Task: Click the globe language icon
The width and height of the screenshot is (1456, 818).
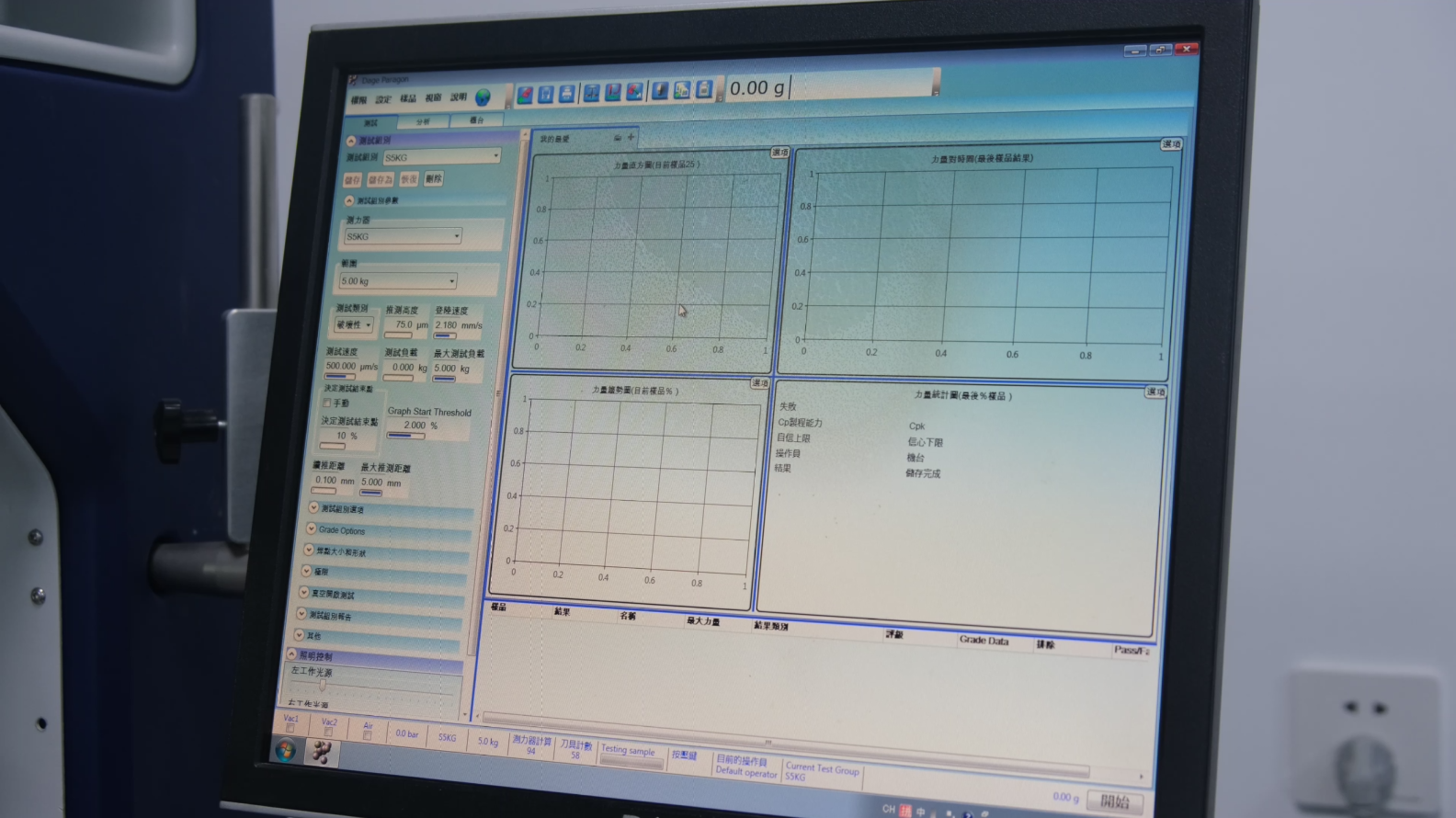Action: (483, 97)
